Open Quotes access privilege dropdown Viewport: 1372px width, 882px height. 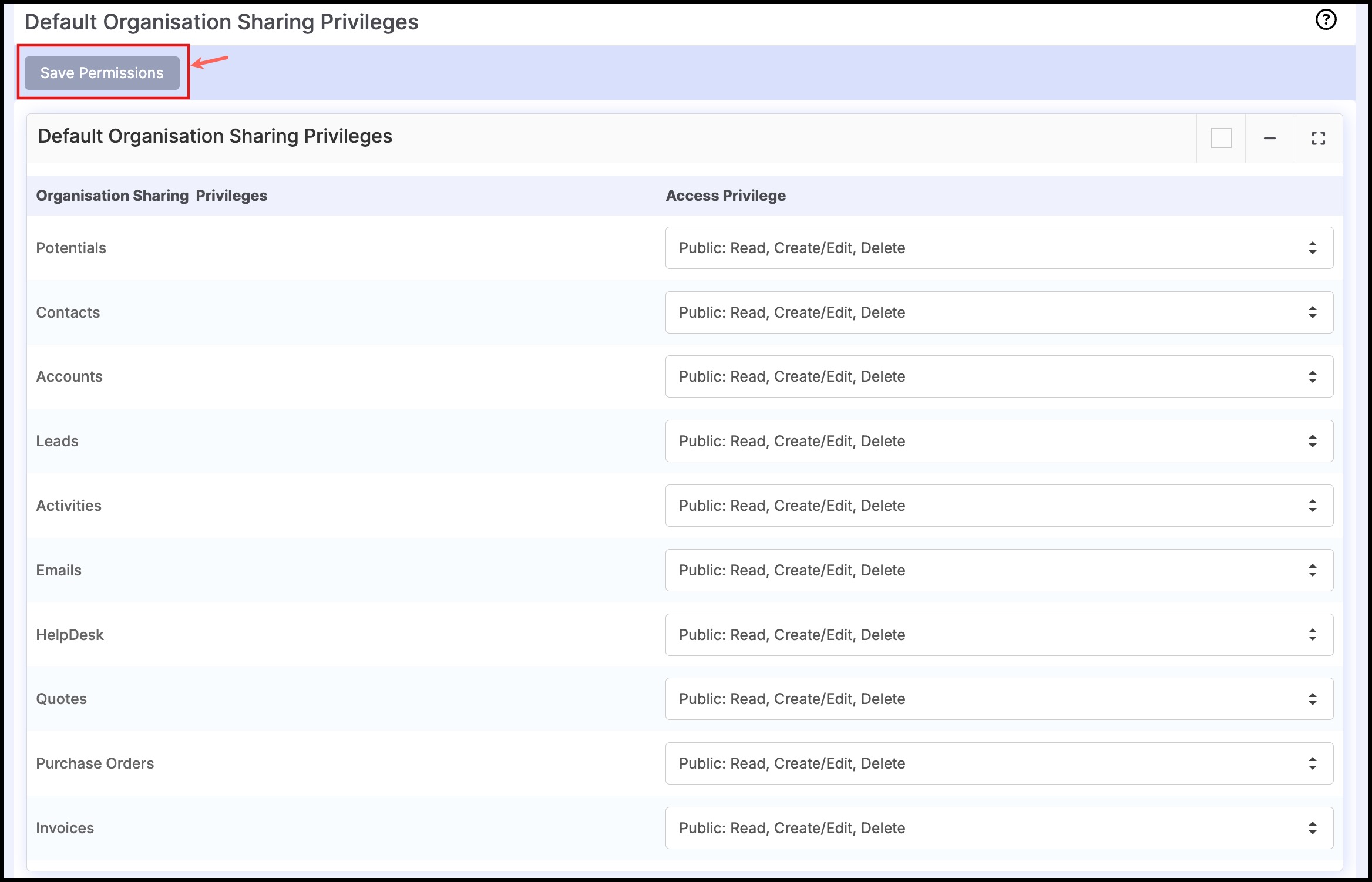[998, 699]
